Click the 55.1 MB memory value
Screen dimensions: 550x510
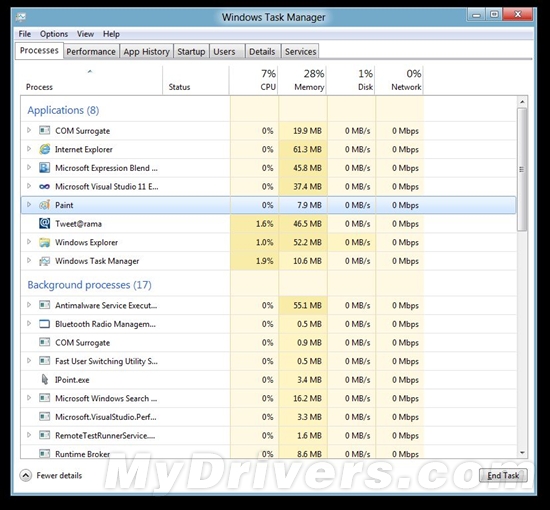307,306
